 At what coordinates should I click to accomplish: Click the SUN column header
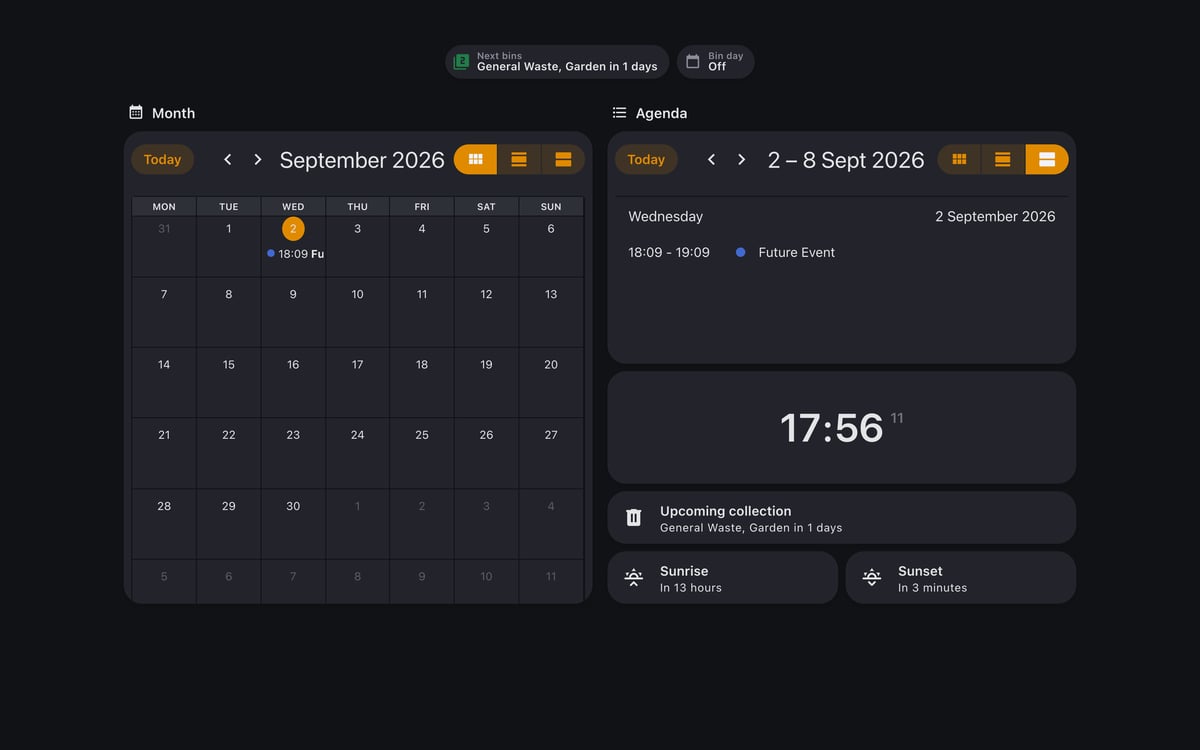click(551, 207)
